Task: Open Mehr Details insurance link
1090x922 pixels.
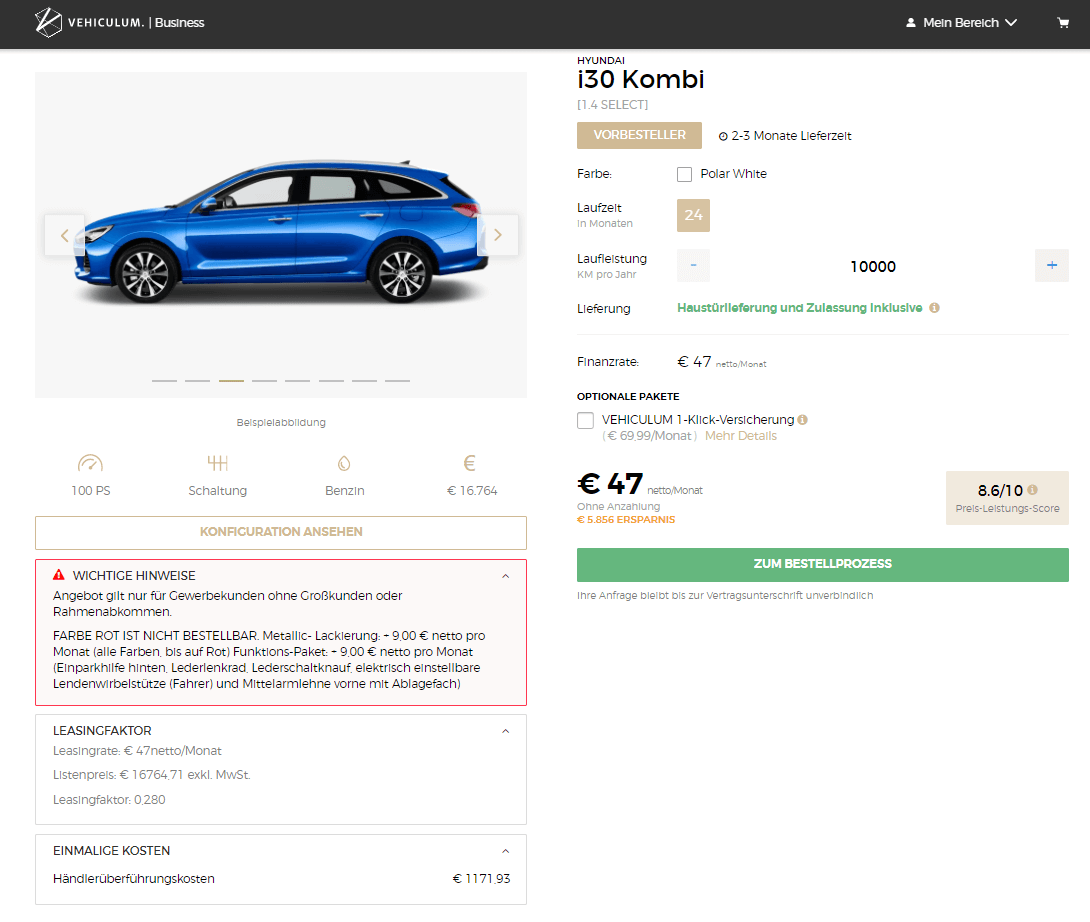Action: pos(741,436)
